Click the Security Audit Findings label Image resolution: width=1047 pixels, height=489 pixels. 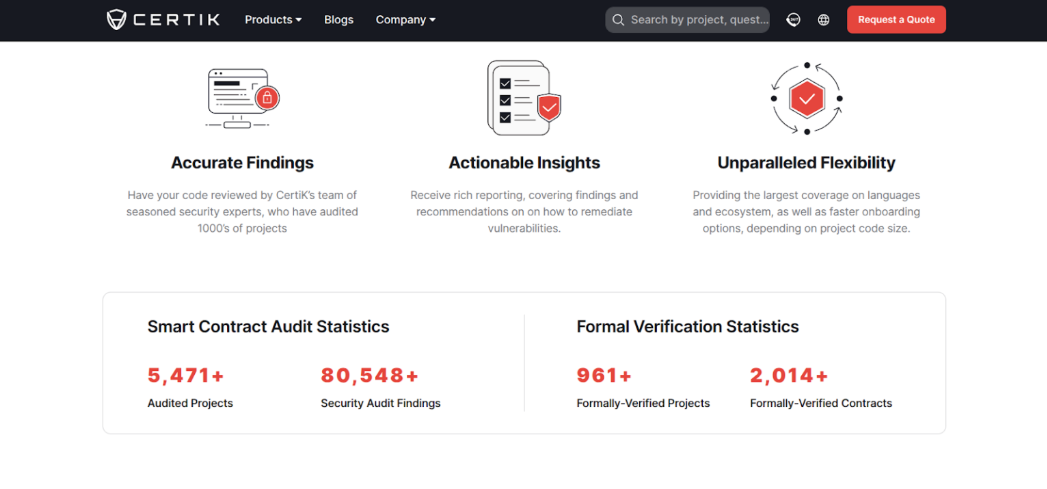tap(381, 403)
